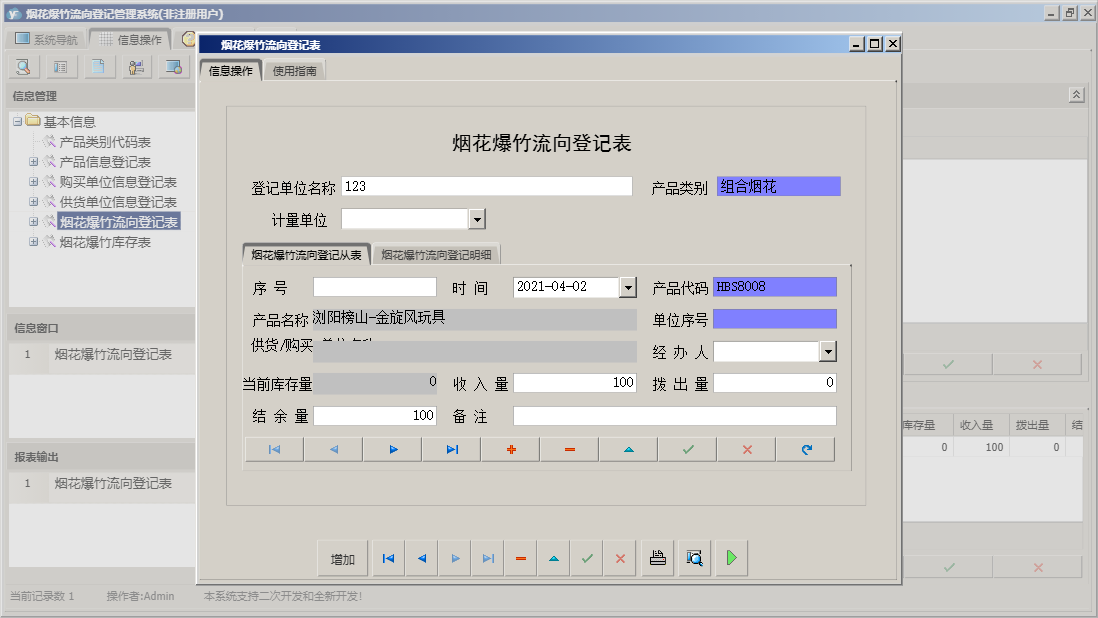Go to previous record in bottom toolbar
1098x618 pixels.
click(x=422, y=559)
